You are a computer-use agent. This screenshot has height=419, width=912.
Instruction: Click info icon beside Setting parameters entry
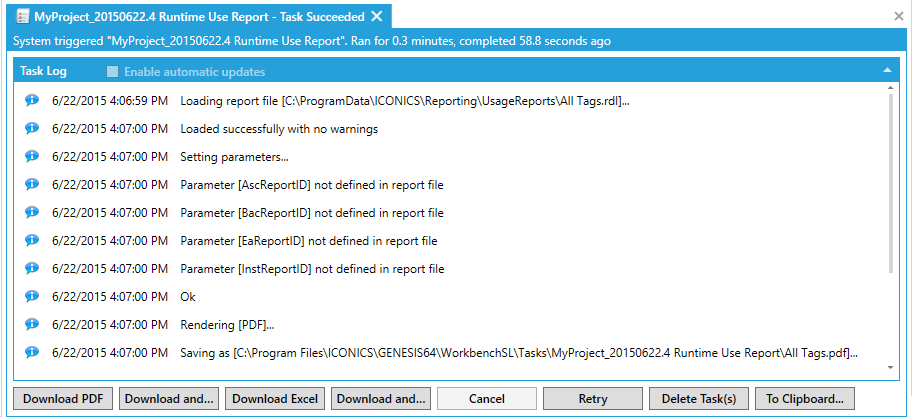[31, 156]
